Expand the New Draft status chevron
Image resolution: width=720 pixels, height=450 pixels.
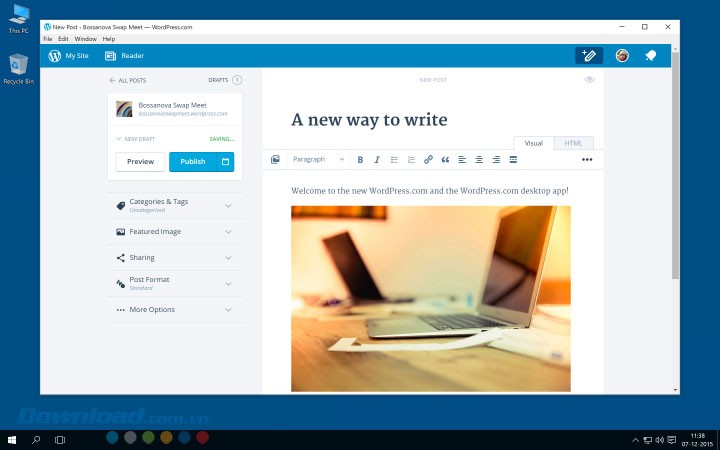pos(118,139)
